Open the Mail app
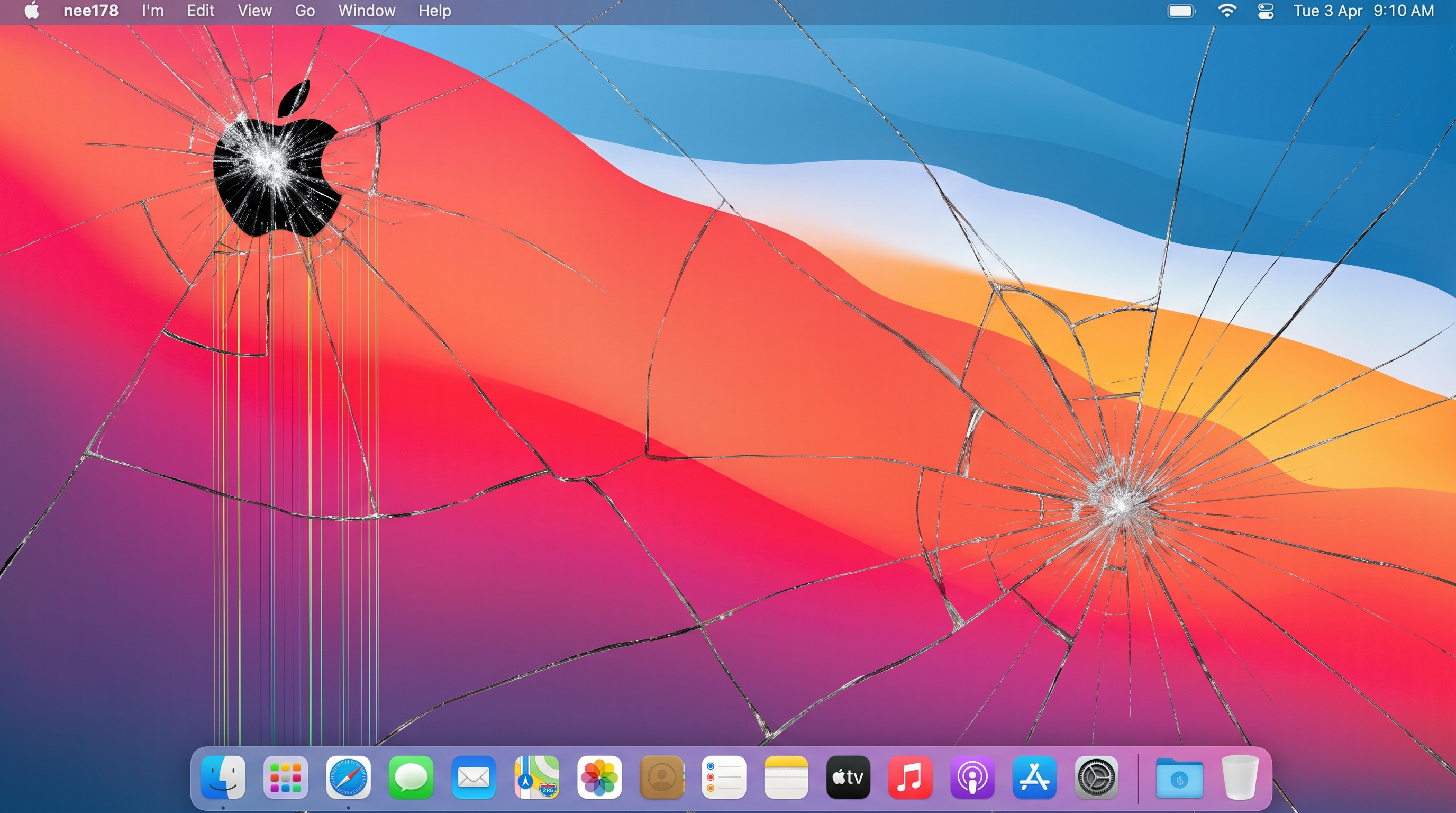Image resolution: width=1456 pixels, height=813 pixels. [473, 778]
